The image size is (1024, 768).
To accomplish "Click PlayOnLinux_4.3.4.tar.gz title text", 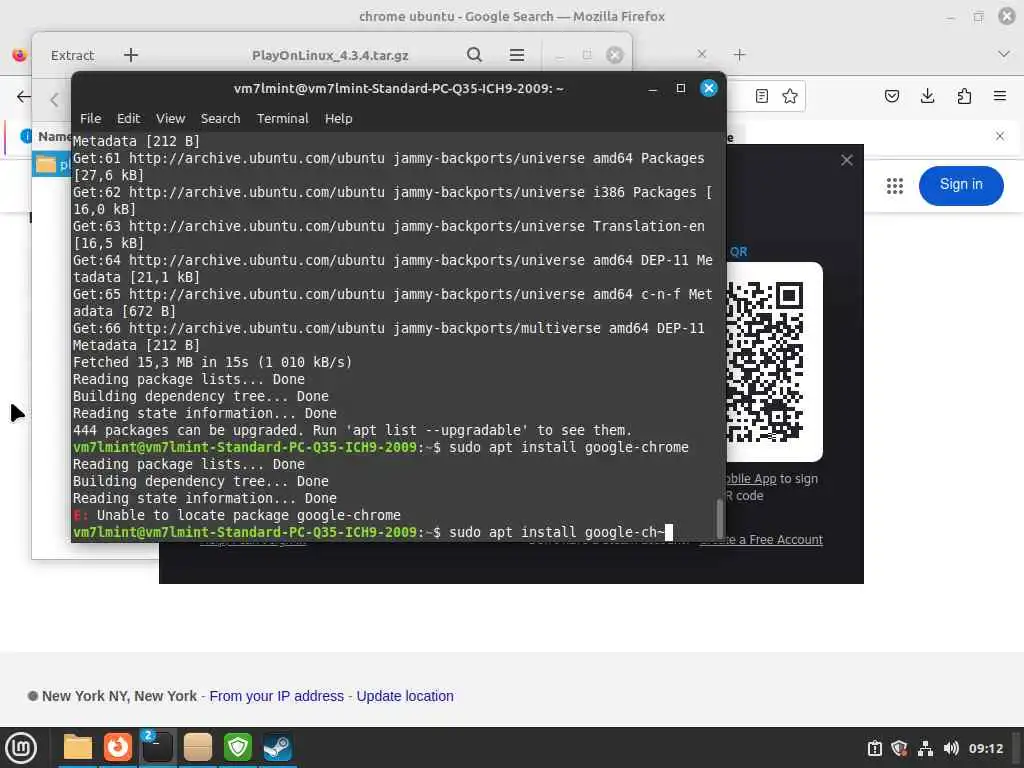I will pyautogui.click(x=330, y=56).
